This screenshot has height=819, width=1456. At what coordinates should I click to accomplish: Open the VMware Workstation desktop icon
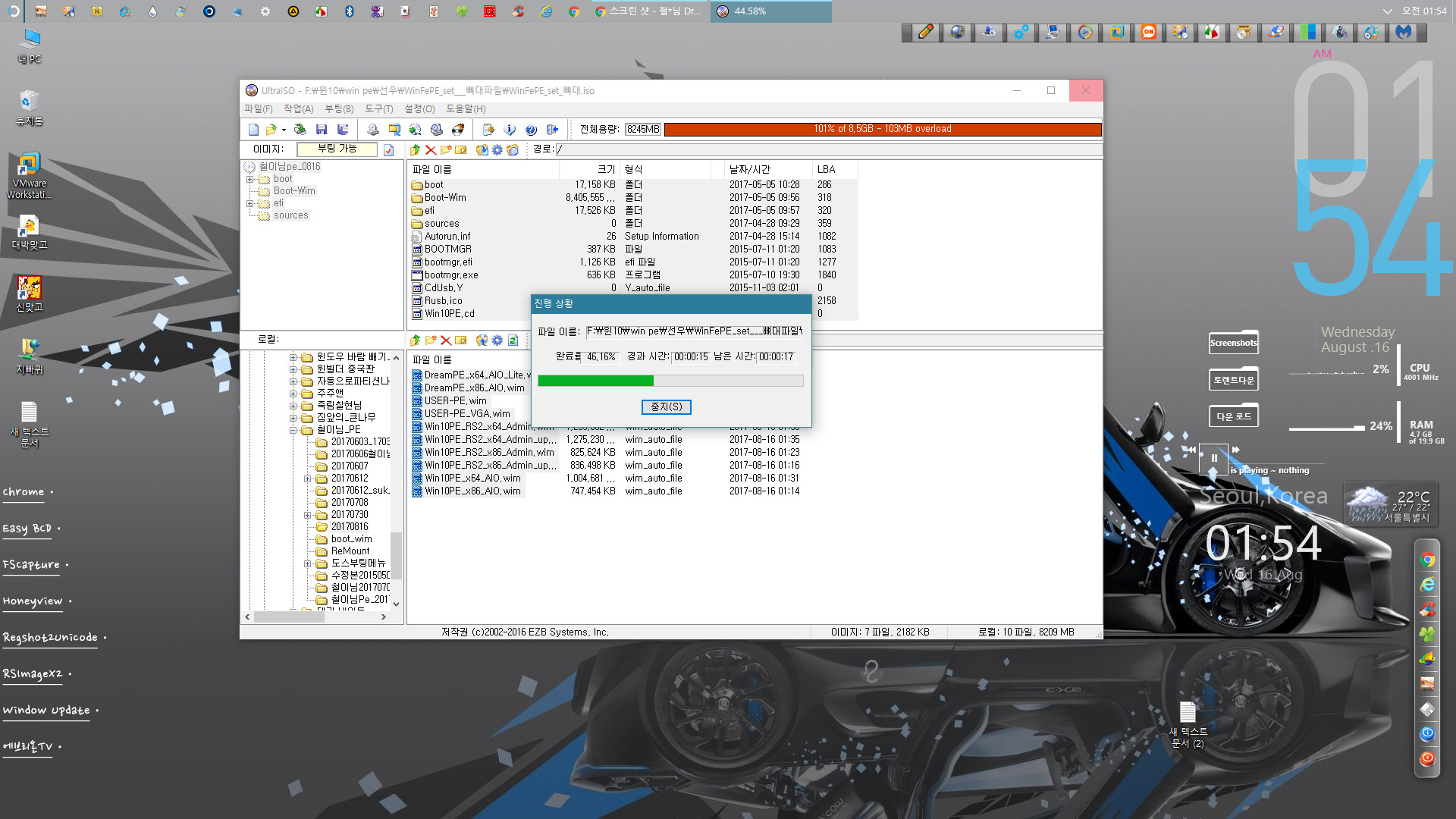(29, 176)
